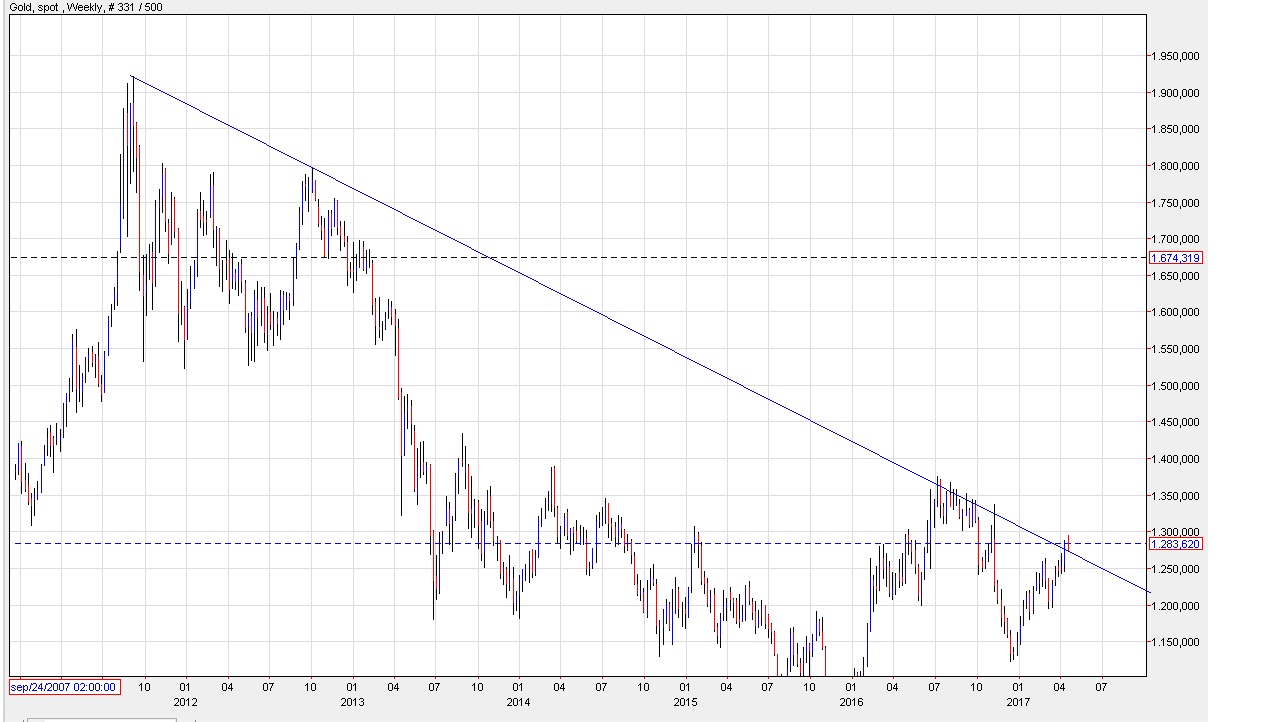Screen dimensions: 1274x722
Task: Click the 1.250,000 price axis label
Action: 1176,569
